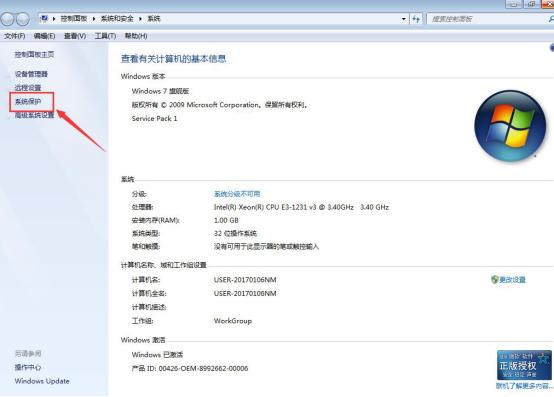Open 设备管理器 from sidebar
Image resolution: width=554 pixels, height=397 pixels.
31,74
